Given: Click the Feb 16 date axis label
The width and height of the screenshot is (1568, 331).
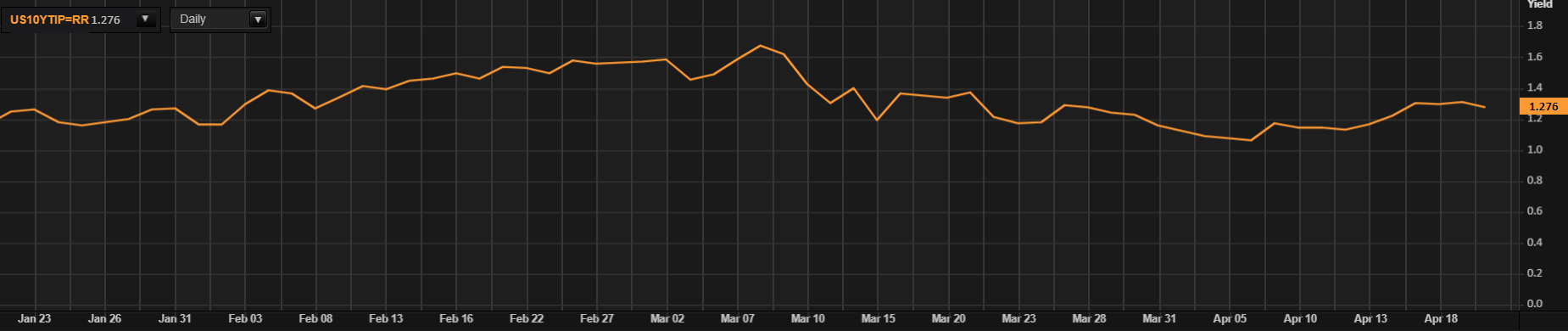Looking at the screenshot, I should click(456, 319).
